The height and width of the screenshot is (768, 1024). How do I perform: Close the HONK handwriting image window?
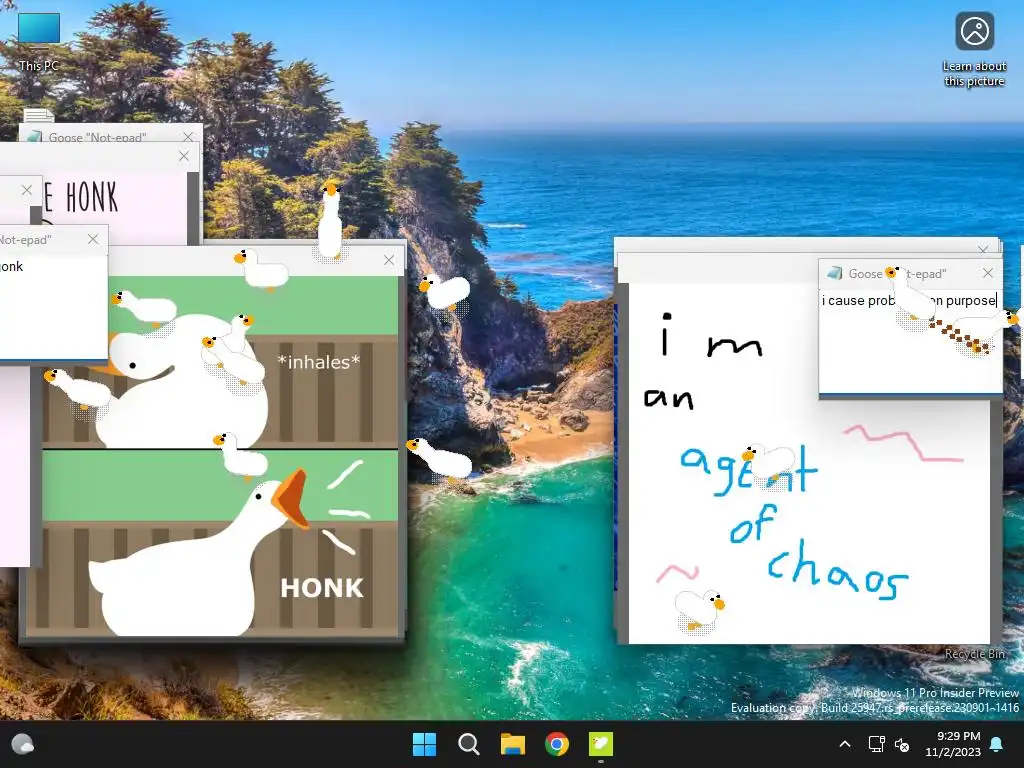(184, 156)
